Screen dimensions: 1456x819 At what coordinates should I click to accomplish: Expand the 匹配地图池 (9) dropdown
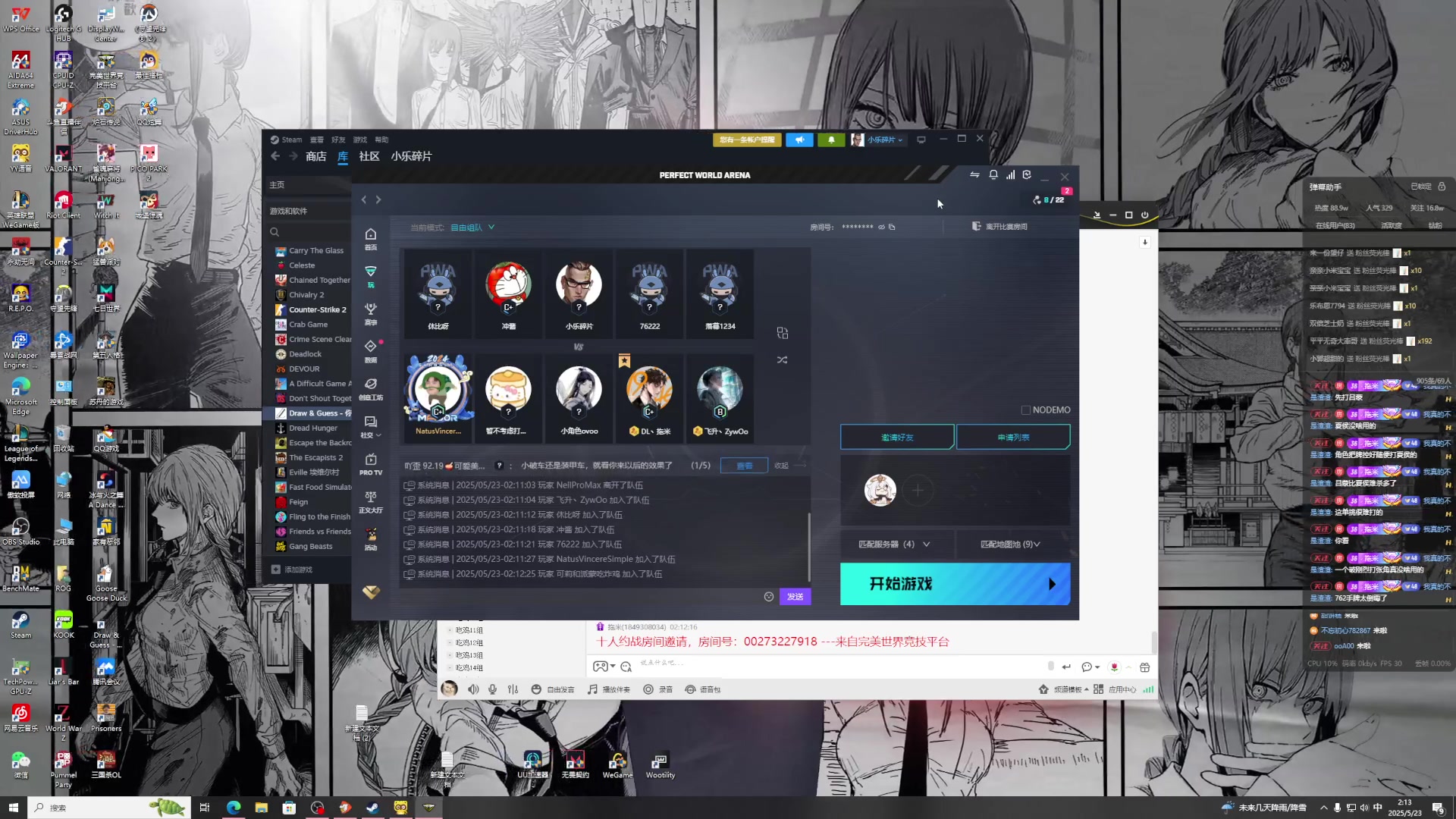point(1010,544)
